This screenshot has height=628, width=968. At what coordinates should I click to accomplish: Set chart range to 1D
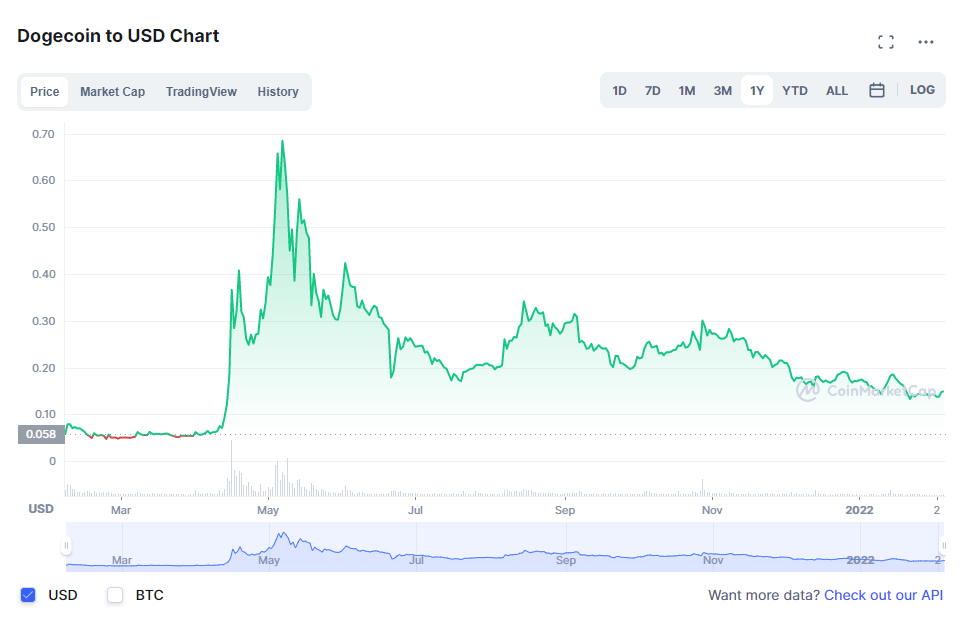coord(619,91)
